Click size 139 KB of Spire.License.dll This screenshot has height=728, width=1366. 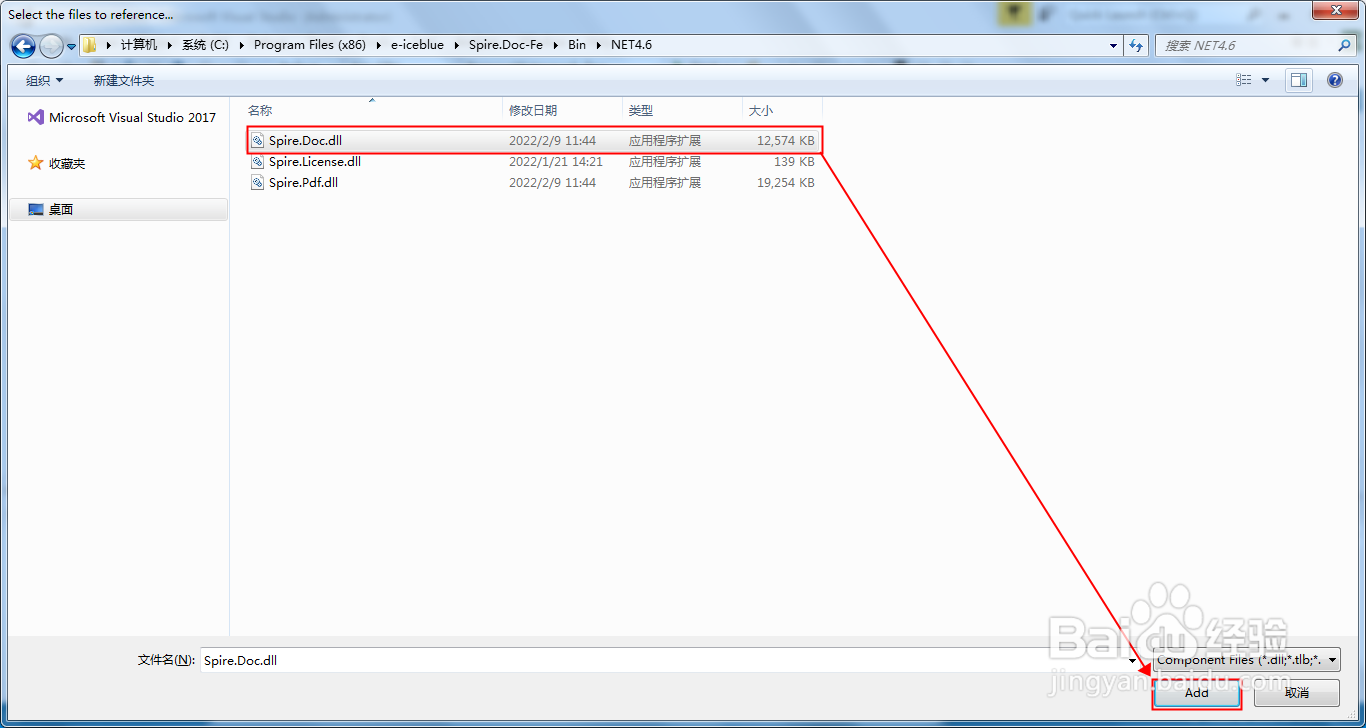pos(794,161)
